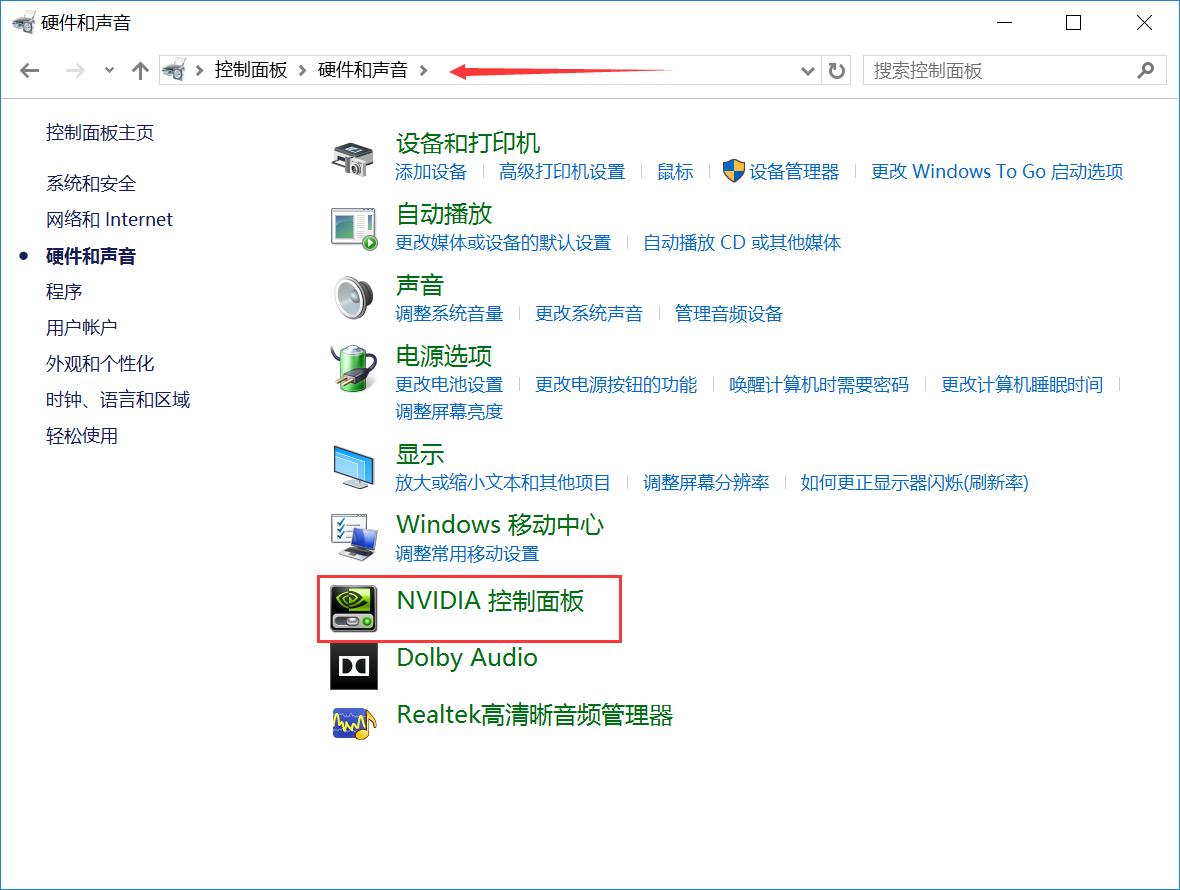Open 设备管理器 link
The width and height of the screenshot is (1180, 890).
click(x=794, y=171)
